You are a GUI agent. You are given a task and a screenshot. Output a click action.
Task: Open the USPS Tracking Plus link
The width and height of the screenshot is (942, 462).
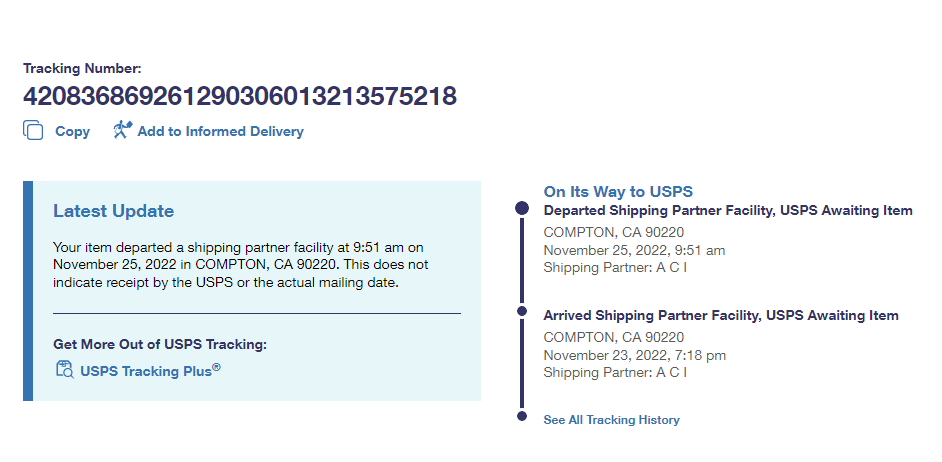(x=150, y=371)
